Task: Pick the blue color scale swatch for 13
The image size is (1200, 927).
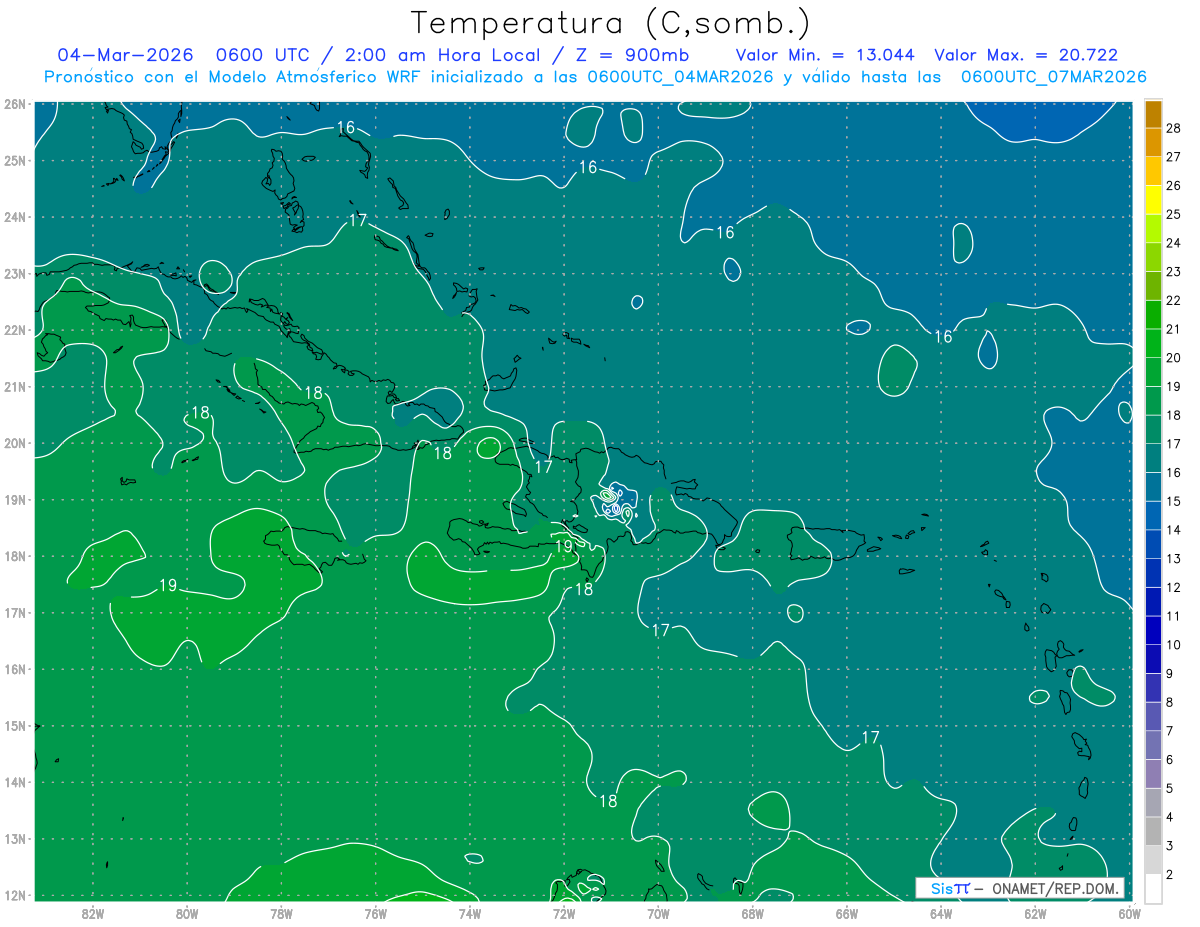Action: [x=1153, y=544]
